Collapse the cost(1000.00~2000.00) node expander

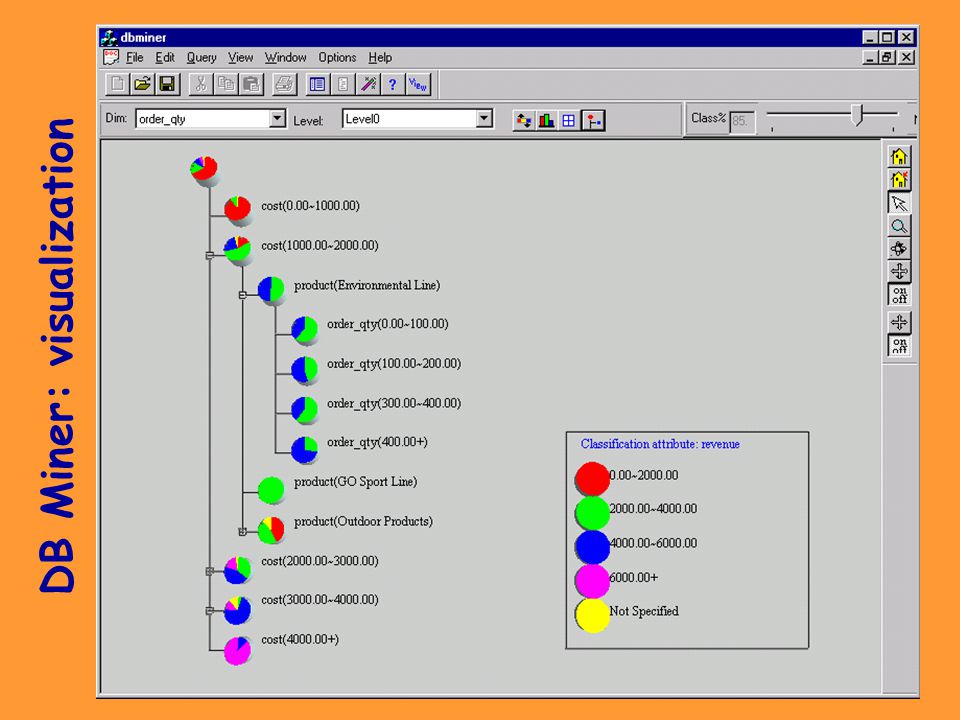pyautogui.click(x=209, y=255)
